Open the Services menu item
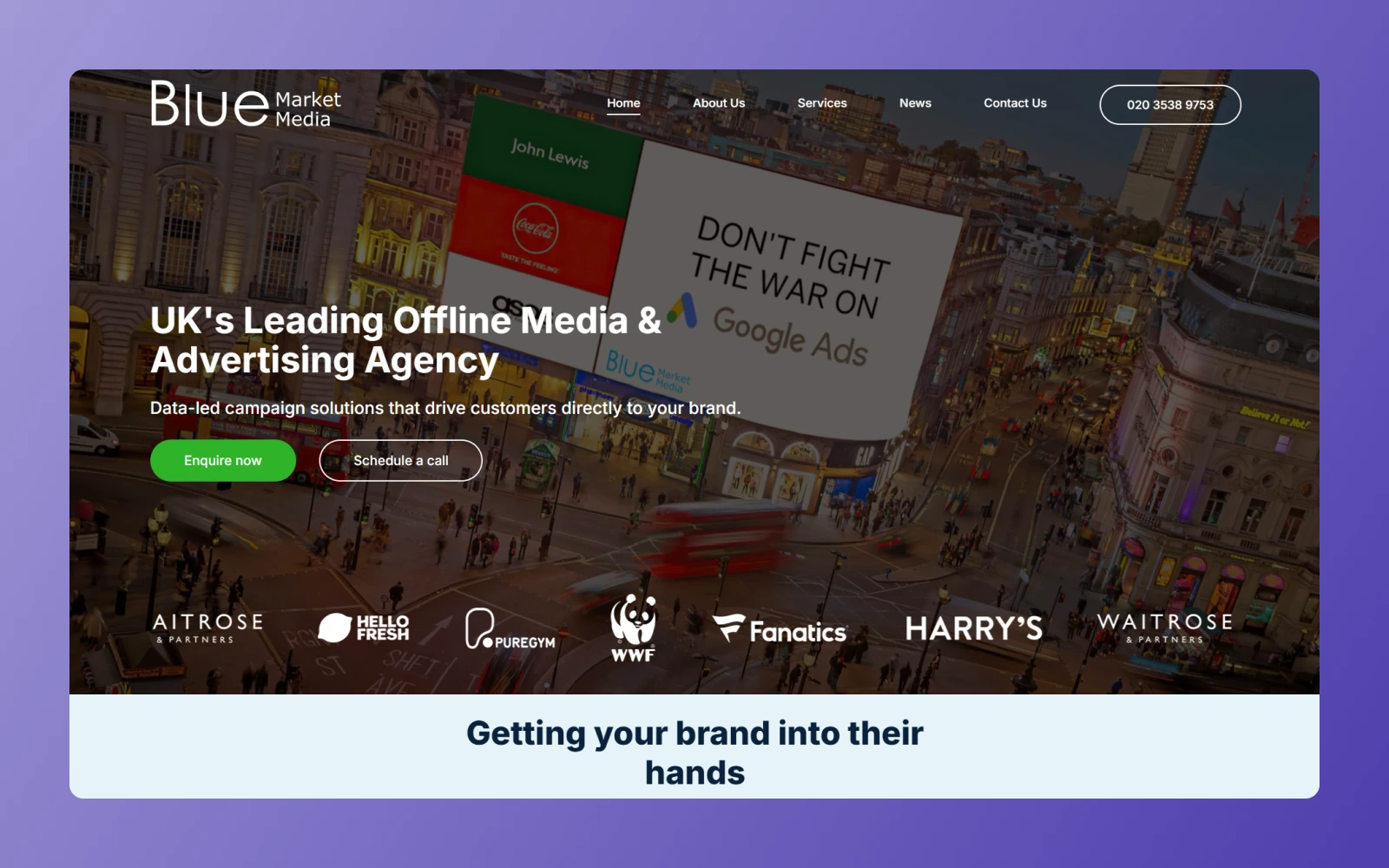 (822, 103)
